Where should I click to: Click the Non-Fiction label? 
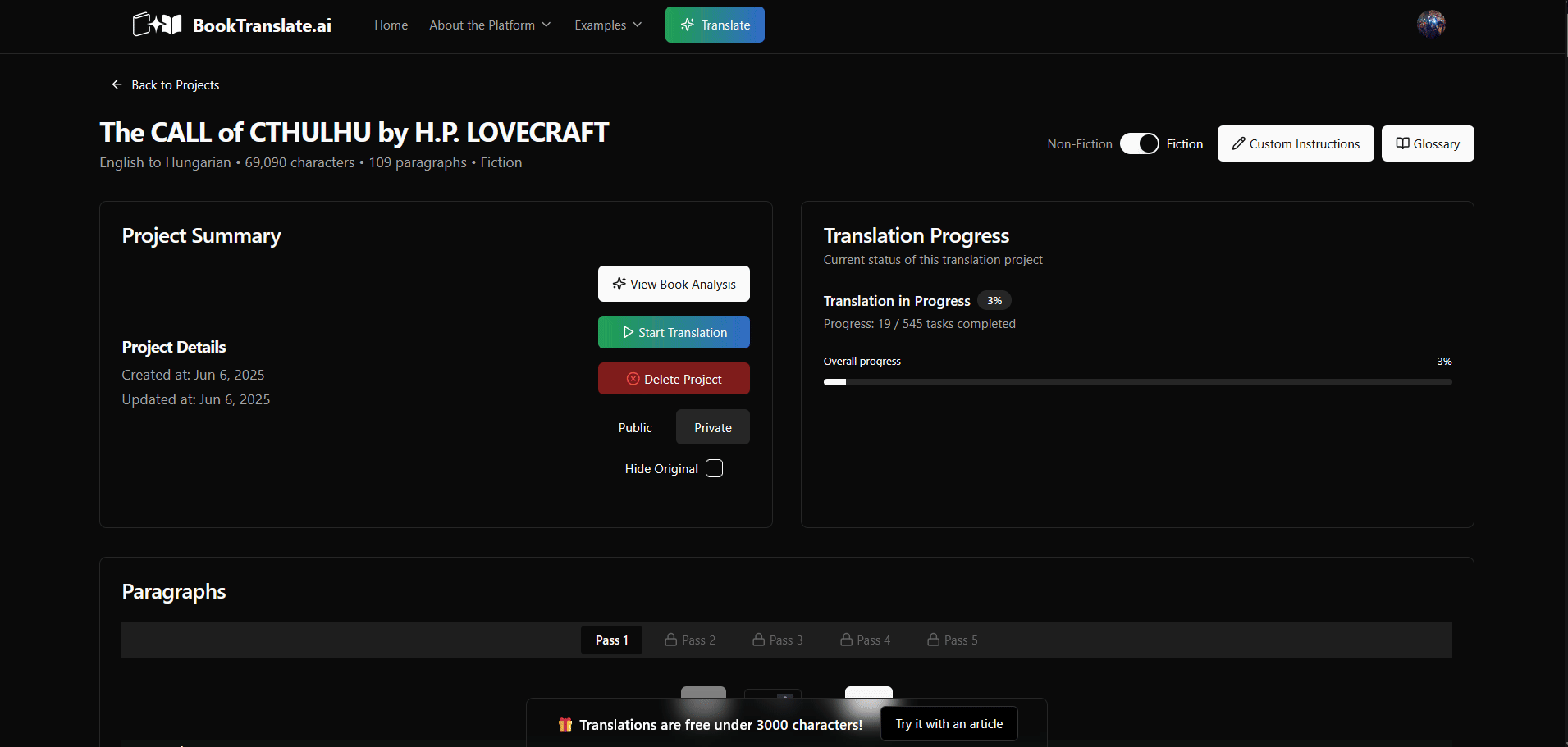click(1080, 144)
